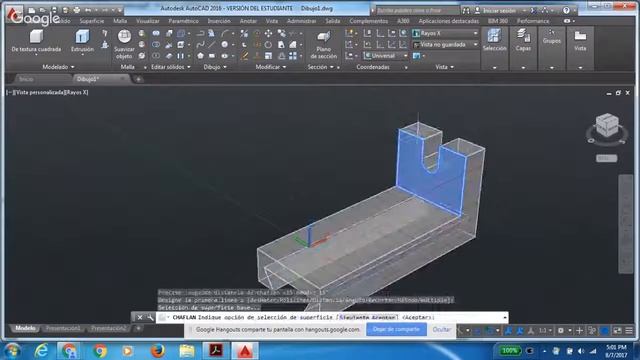Open the Anotar ribbon tab
The width and height of the screenshot is (640, 360).
(x=248, y=21)
